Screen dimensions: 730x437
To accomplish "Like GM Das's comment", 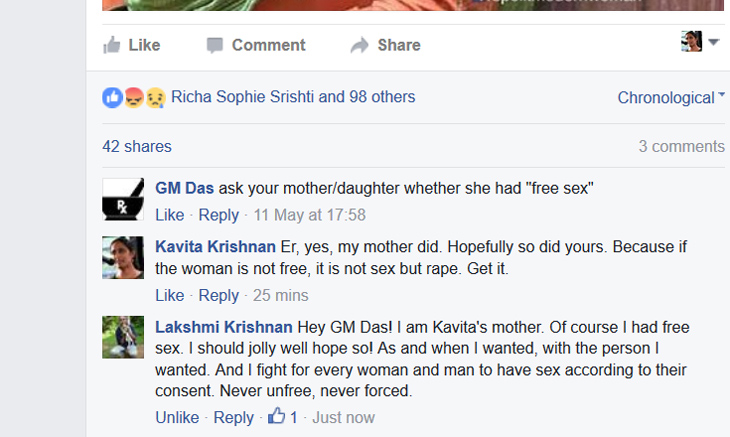I will click(x=169, y=215).
